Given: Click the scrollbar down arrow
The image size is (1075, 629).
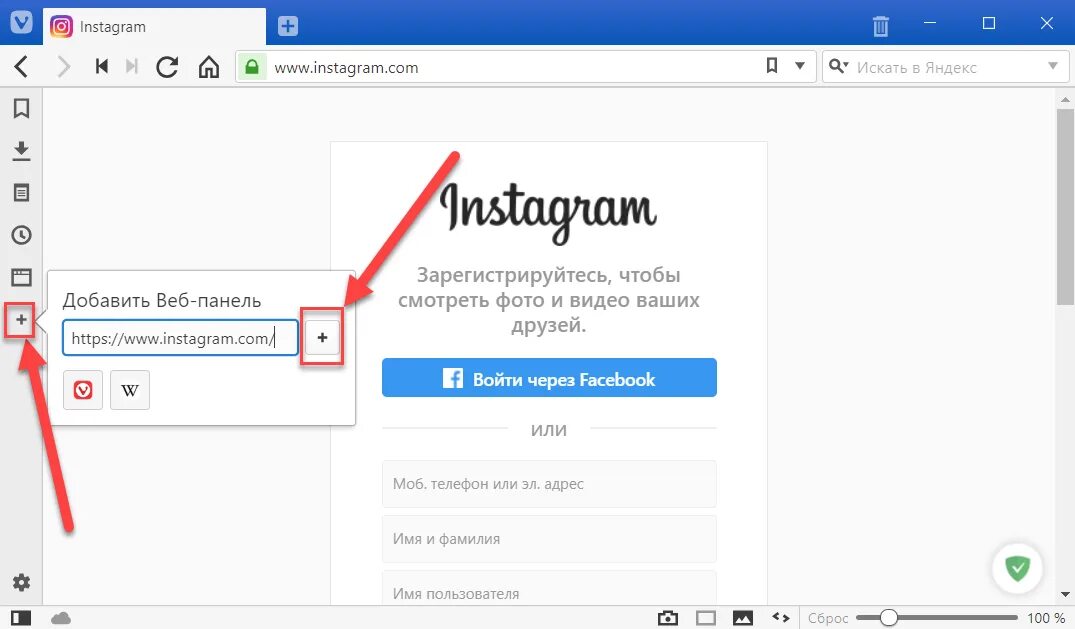Looking at the screenshot, I should click(1065, 594).
